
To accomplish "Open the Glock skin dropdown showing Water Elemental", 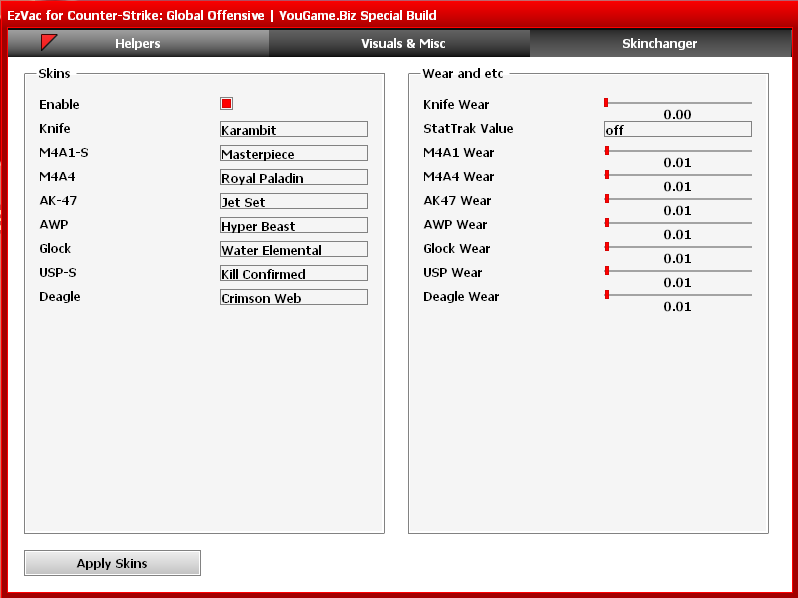I will click(x=294, y=249).
